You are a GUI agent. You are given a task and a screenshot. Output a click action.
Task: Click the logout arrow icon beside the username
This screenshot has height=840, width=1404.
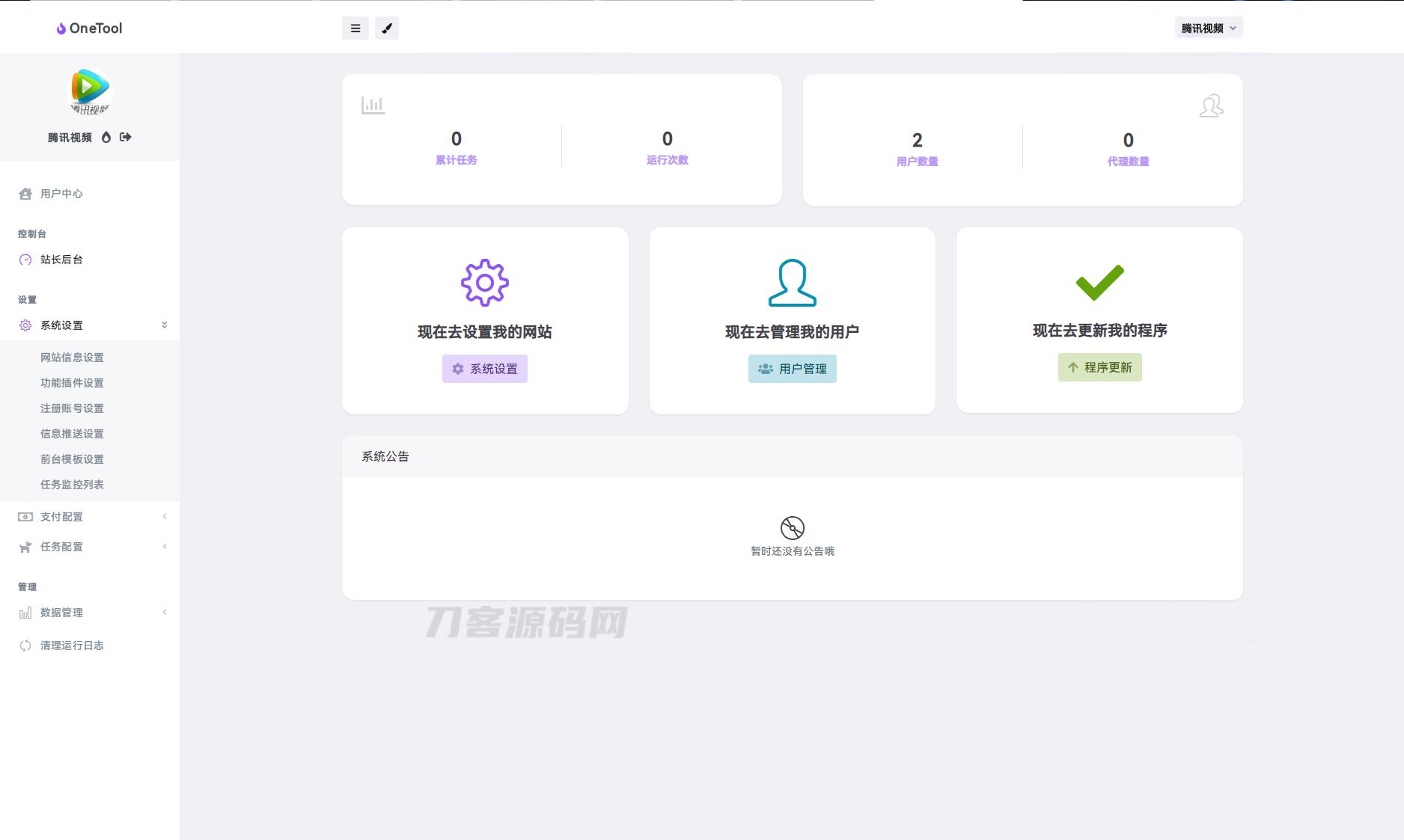pos(126,137)
